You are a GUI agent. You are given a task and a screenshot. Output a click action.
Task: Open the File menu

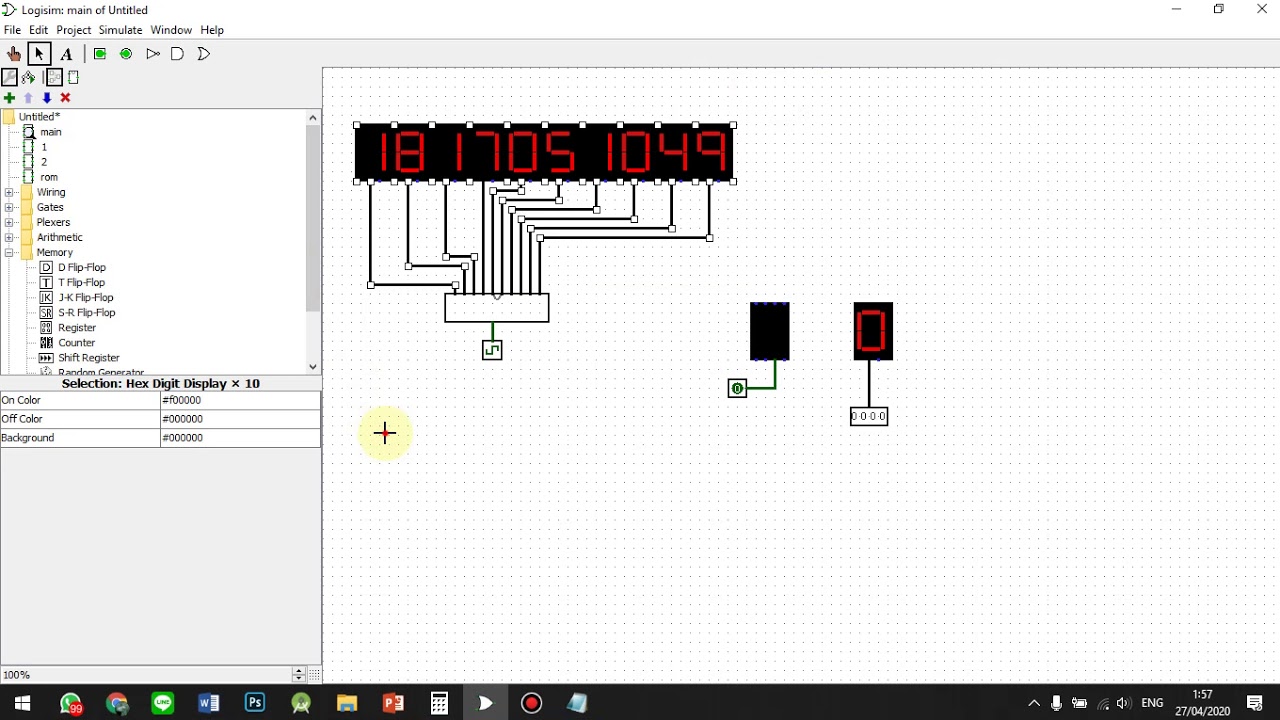point(12,30)
